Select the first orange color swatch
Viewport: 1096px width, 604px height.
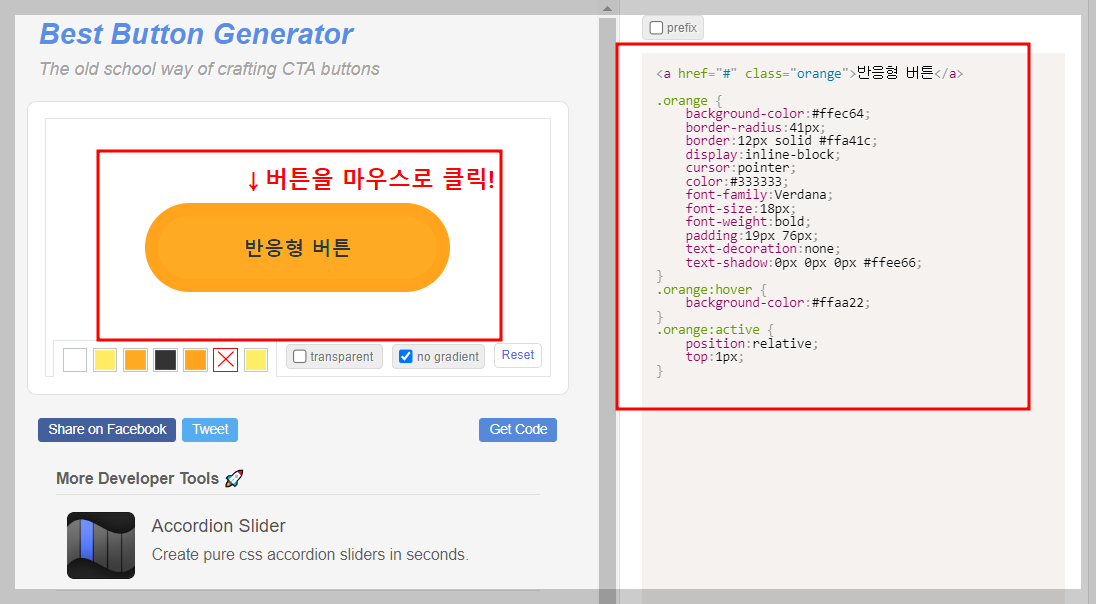[x=134, y=359]
